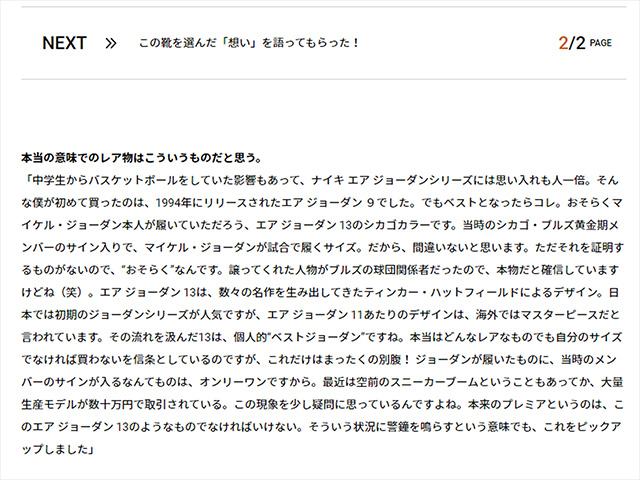
Task: Click the red current page number 2
Action: [563, 43]
